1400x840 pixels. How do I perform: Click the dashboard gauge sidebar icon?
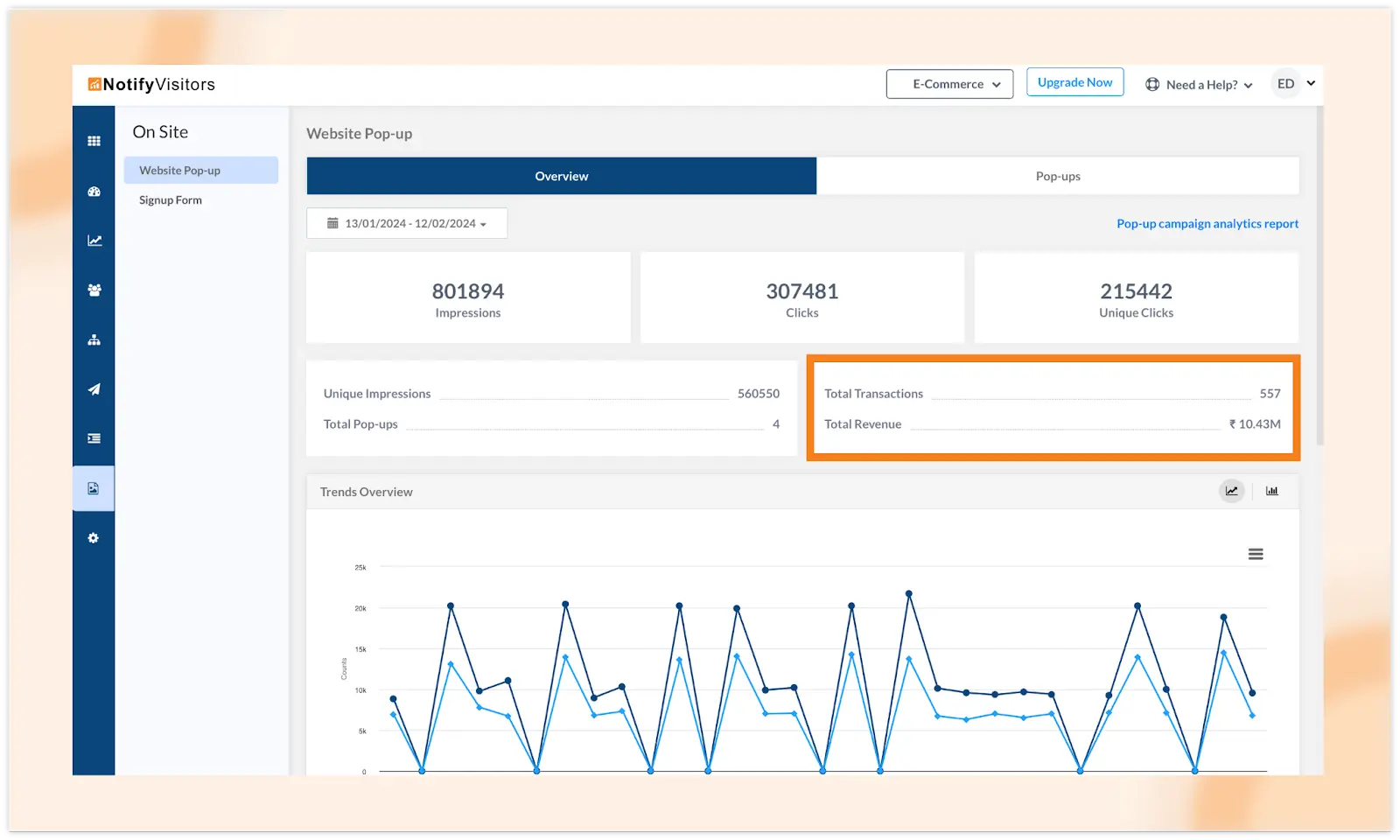pyautogui.click(x=94, y=192)
